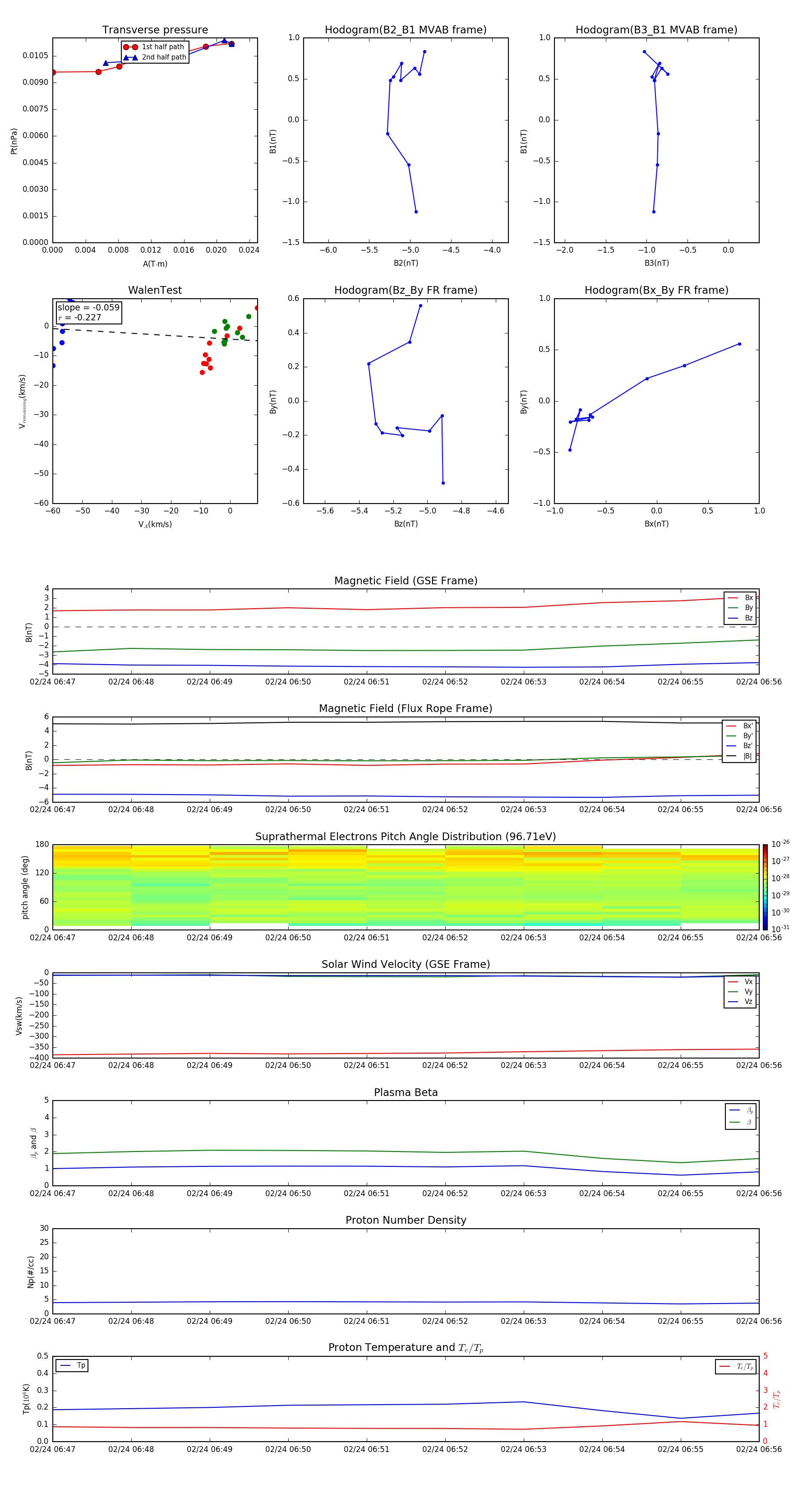
Task: Click the 'Transverse pressure' plot title
Action: point(155,30)
